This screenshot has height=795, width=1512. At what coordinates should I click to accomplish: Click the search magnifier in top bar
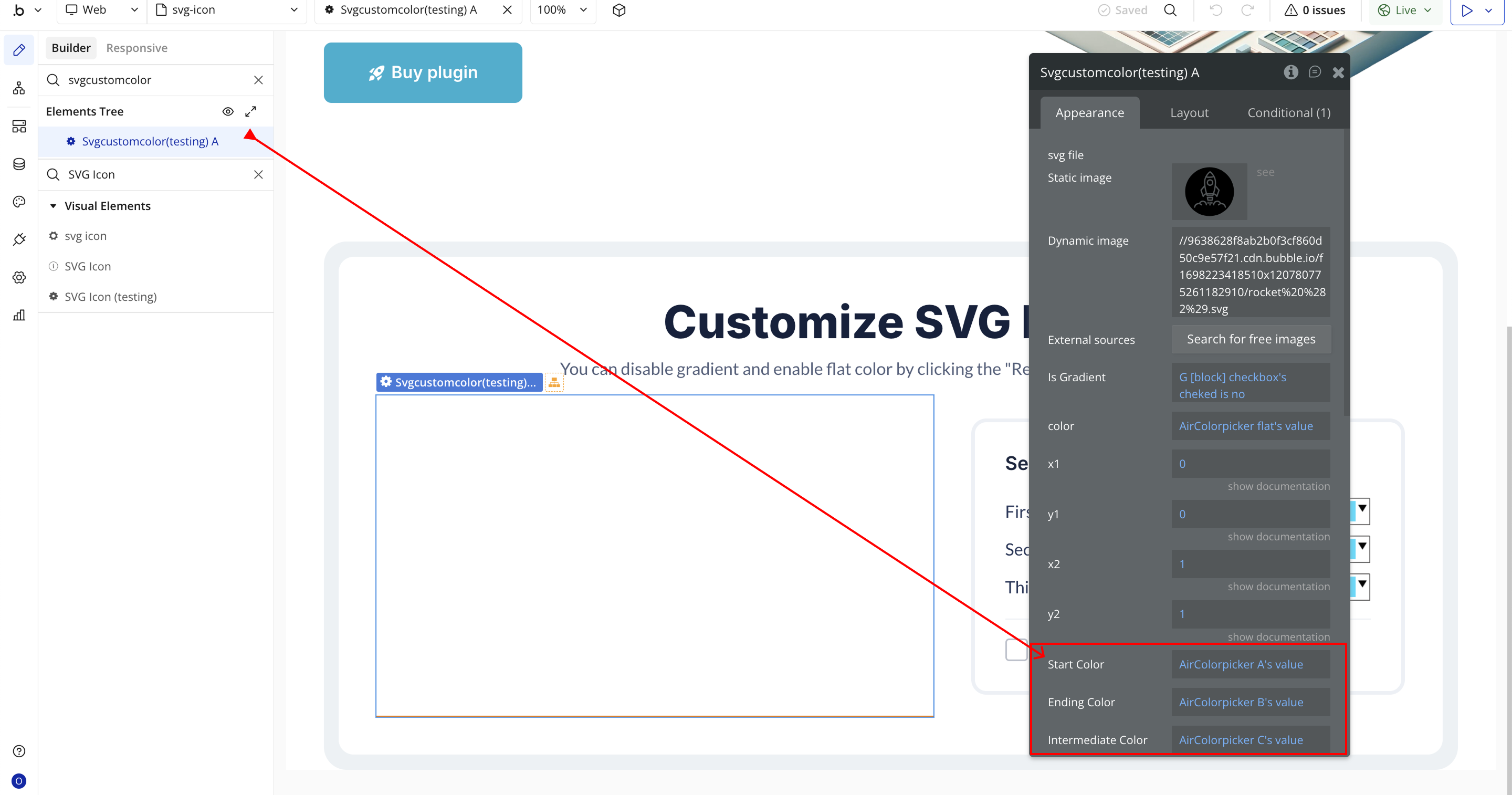1170,10
